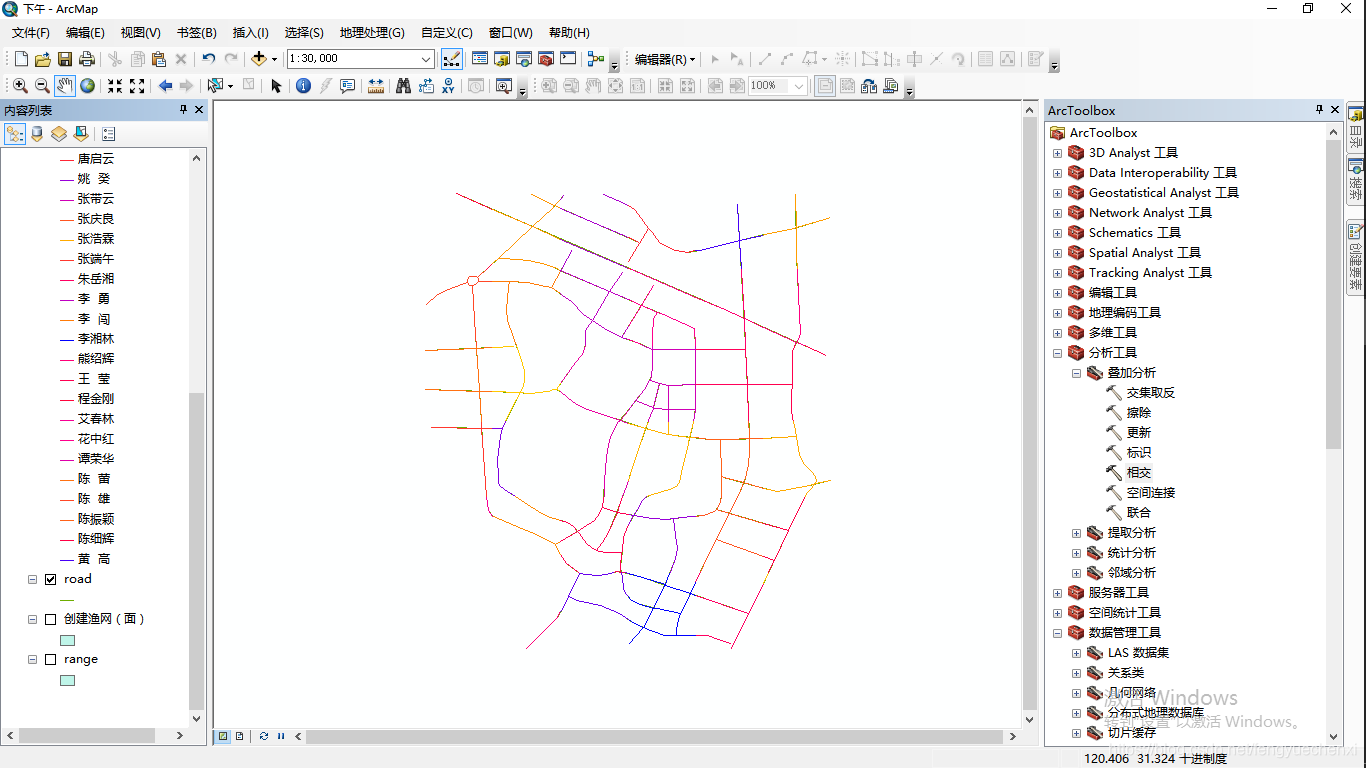Click the Full Extent globe icon
This screenshot has width=1366, height=768.
86,86
